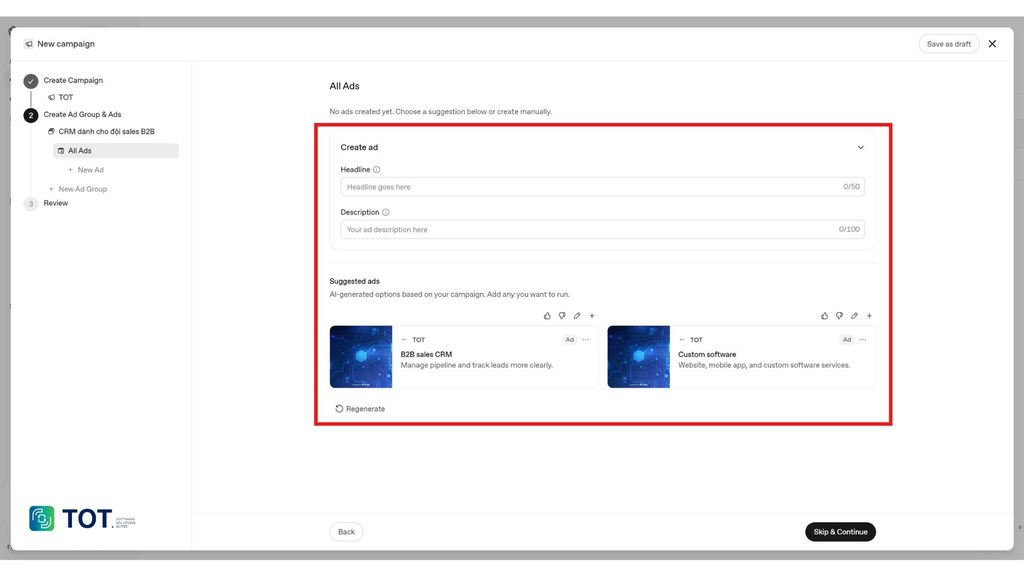Go to the Create Campaign step
1024x576 pixels.
[x=73, y=80]
